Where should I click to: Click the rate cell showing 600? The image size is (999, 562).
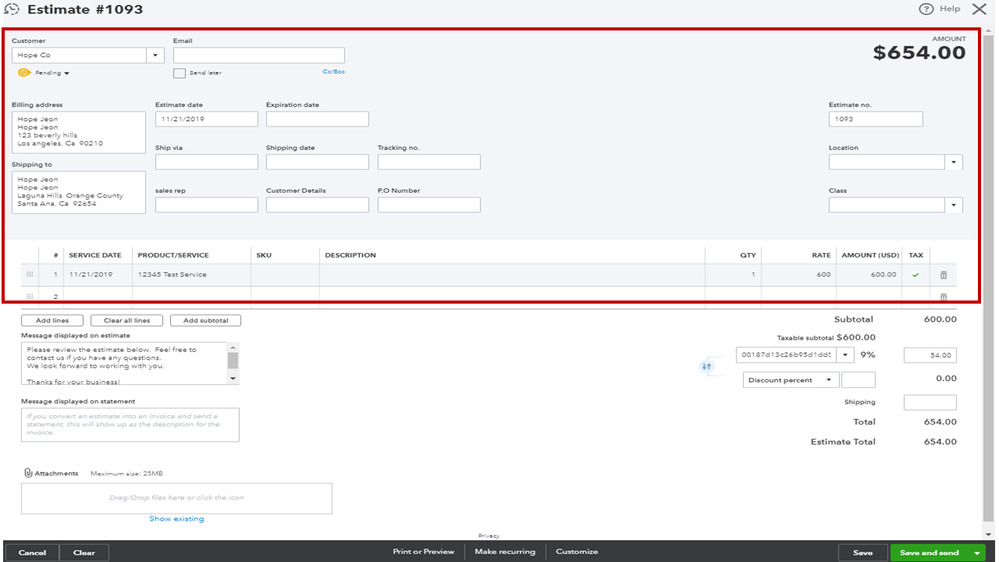point(798,275)
